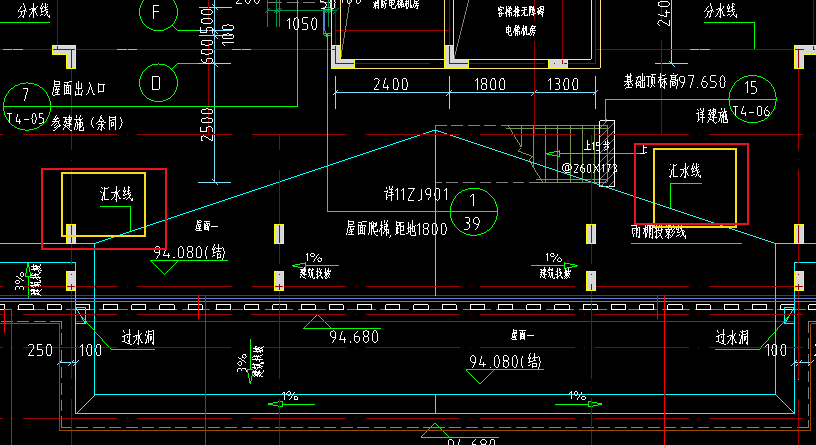
Task: Click the reference text '详11ZJ901'
Action: point(416,195)
